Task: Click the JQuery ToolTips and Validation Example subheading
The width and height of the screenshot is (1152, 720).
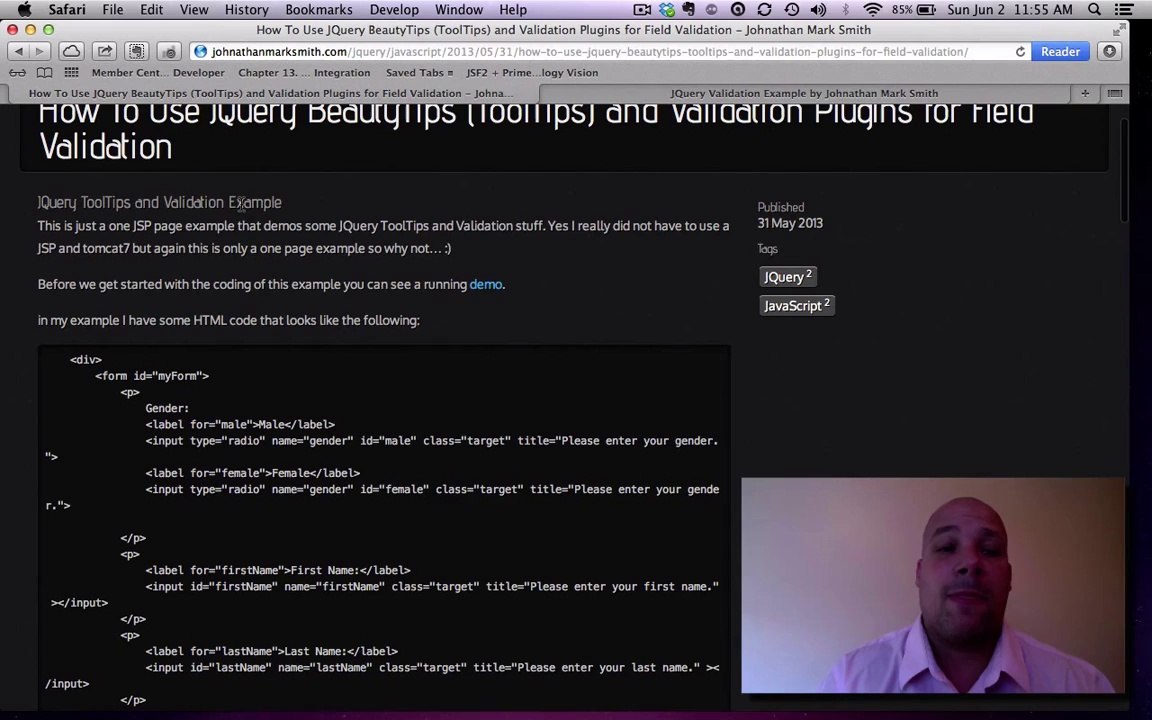Action: point(159,202)
